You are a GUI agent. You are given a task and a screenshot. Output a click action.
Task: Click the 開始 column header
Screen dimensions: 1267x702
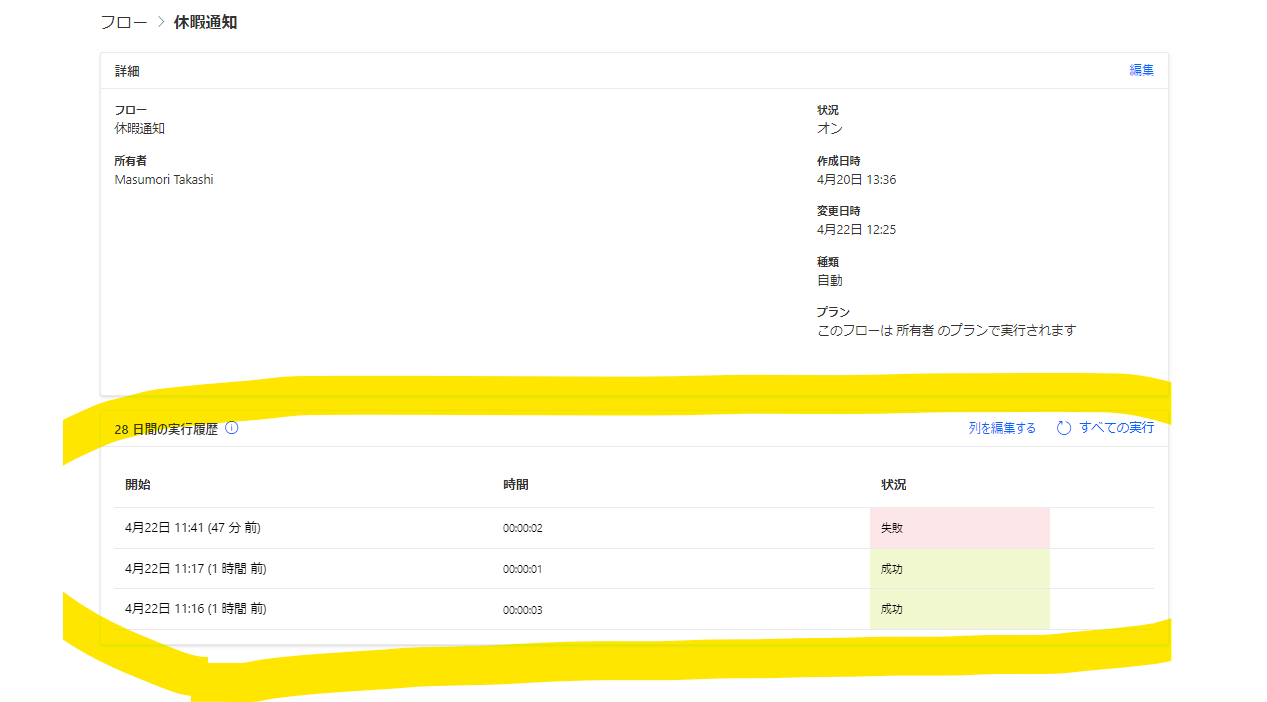pyautogui.click(x=138, y=485)
